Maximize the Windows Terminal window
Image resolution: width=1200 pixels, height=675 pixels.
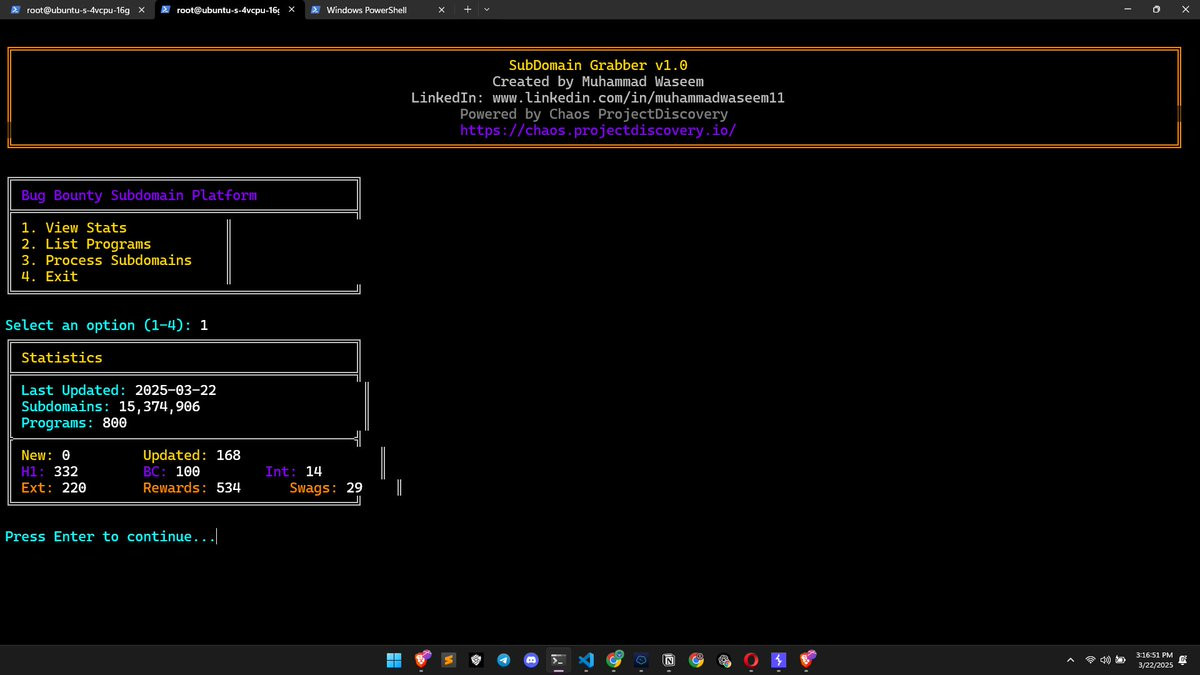coord(1156,9)
